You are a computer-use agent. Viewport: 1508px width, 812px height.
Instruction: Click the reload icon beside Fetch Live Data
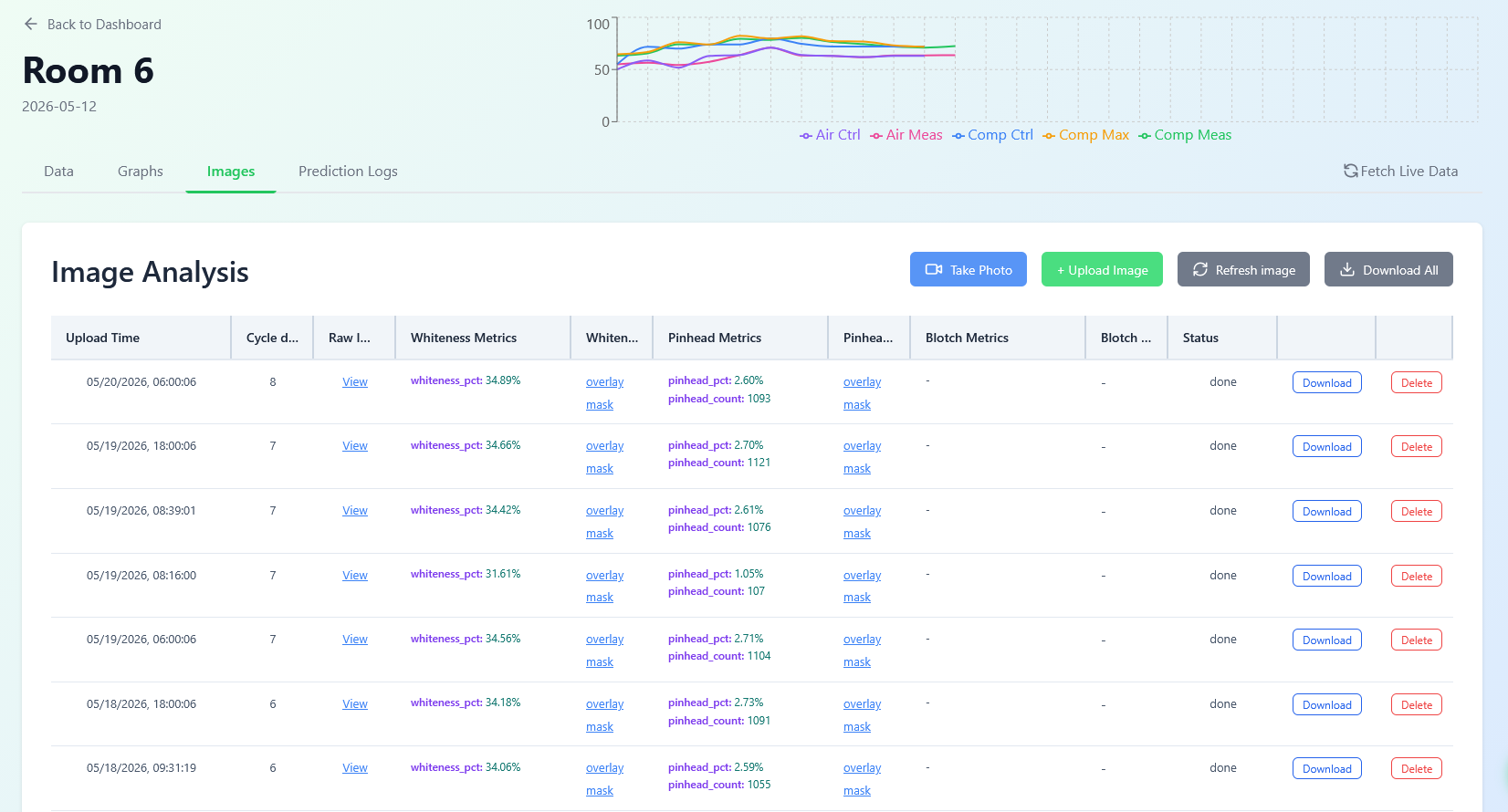click(1350, 171)
